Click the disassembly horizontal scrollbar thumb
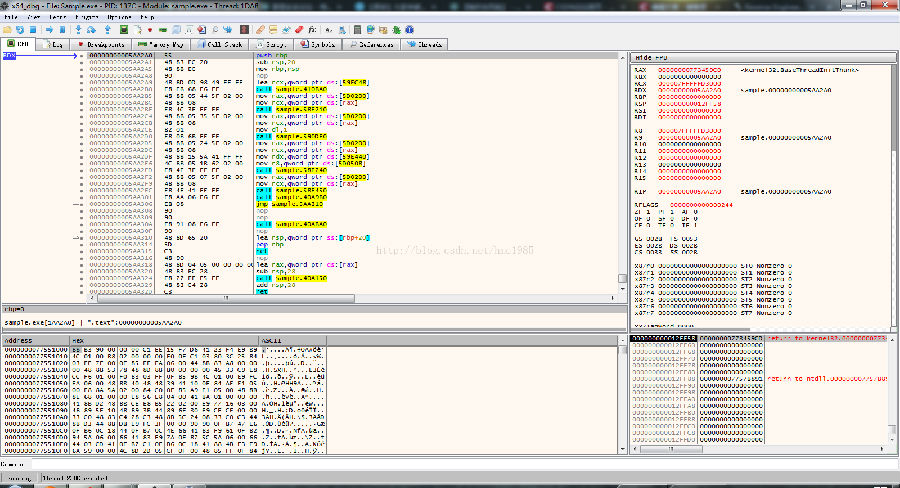This screenshot has width=900, height=488. 226,298
